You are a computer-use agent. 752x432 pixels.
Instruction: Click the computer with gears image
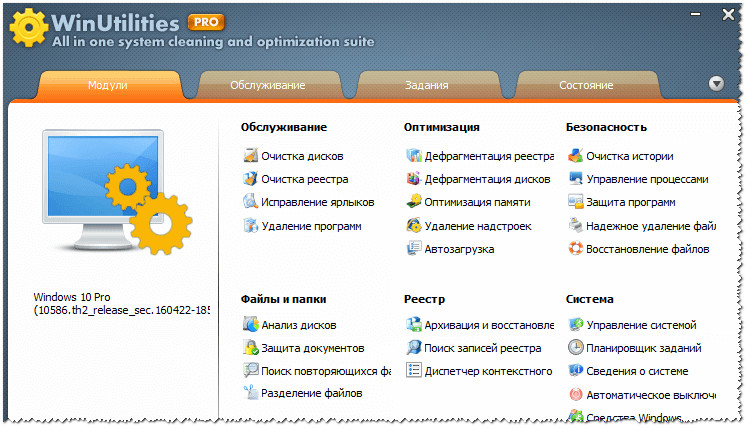(118, 192)
